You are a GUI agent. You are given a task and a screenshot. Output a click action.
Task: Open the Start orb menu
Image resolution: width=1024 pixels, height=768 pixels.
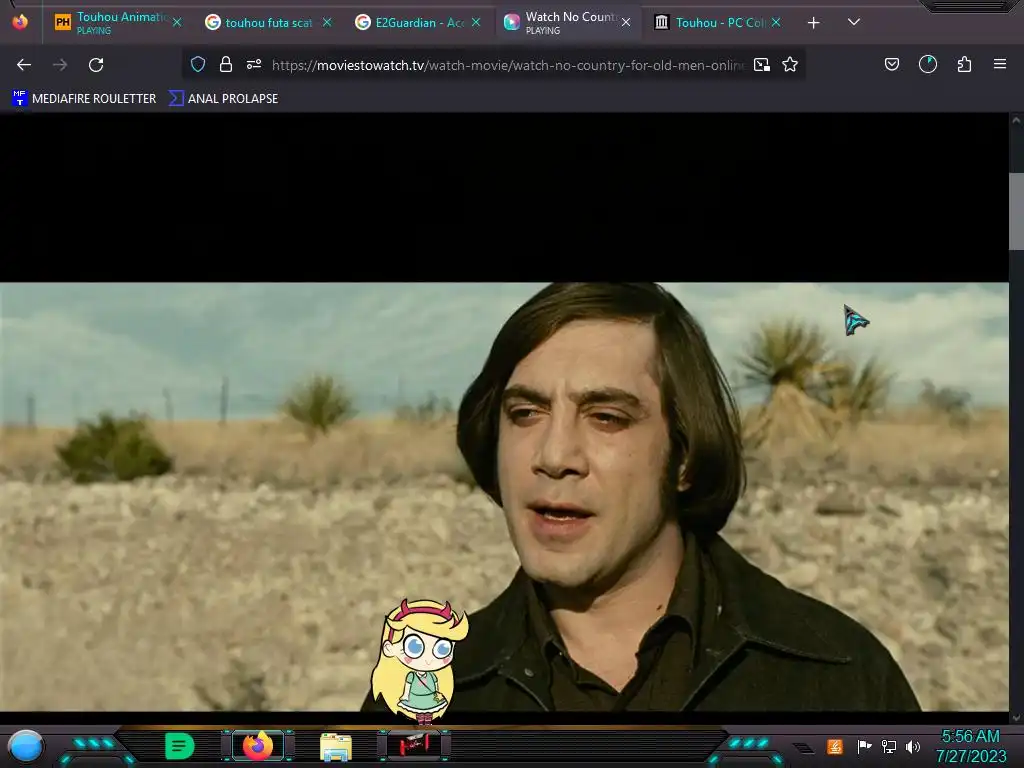pos(25,746)
